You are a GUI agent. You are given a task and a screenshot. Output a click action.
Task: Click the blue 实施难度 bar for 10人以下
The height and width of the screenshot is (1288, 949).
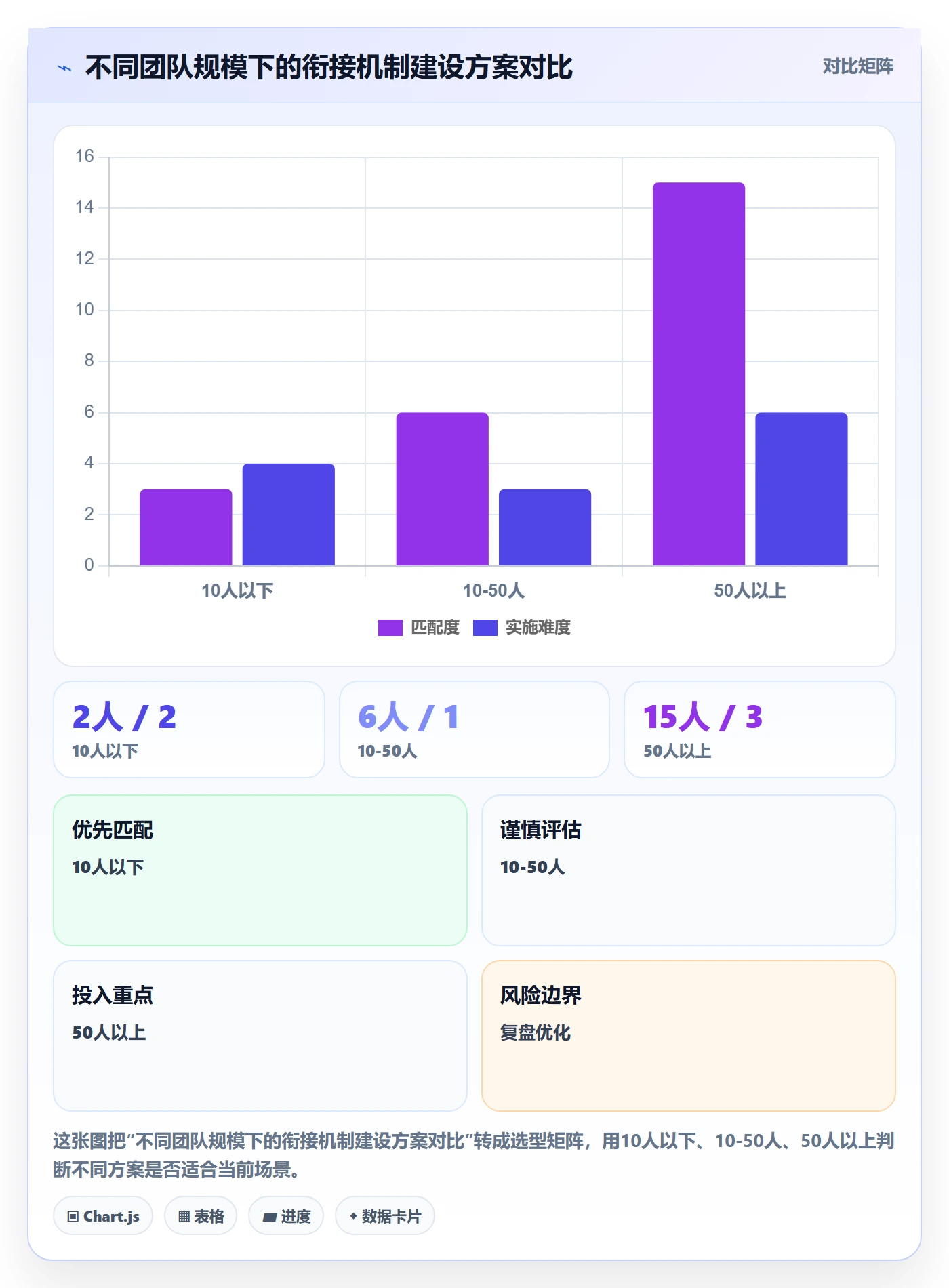click(x=289, y=515)
